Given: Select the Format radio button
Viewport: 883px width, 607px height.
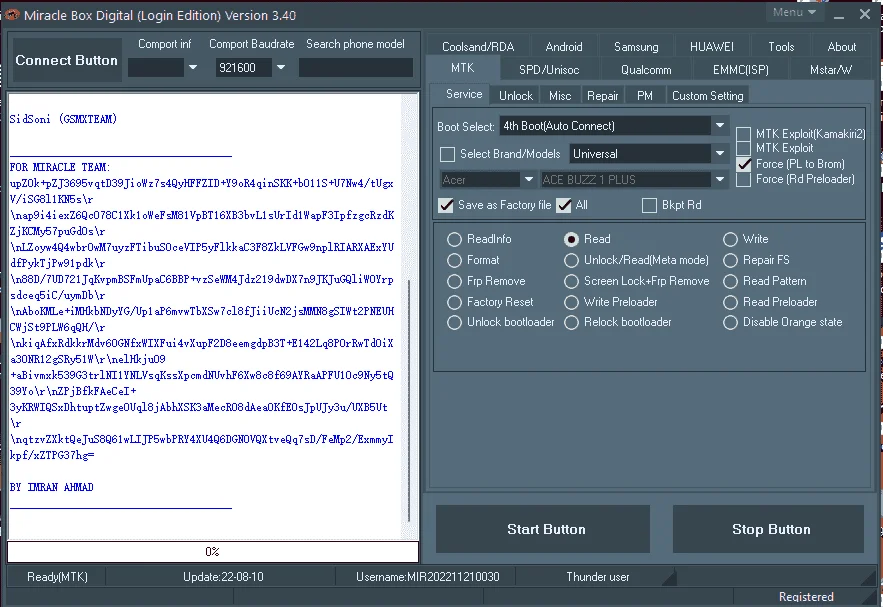Looking at the screenshot, I should click(x=454, y=260).
